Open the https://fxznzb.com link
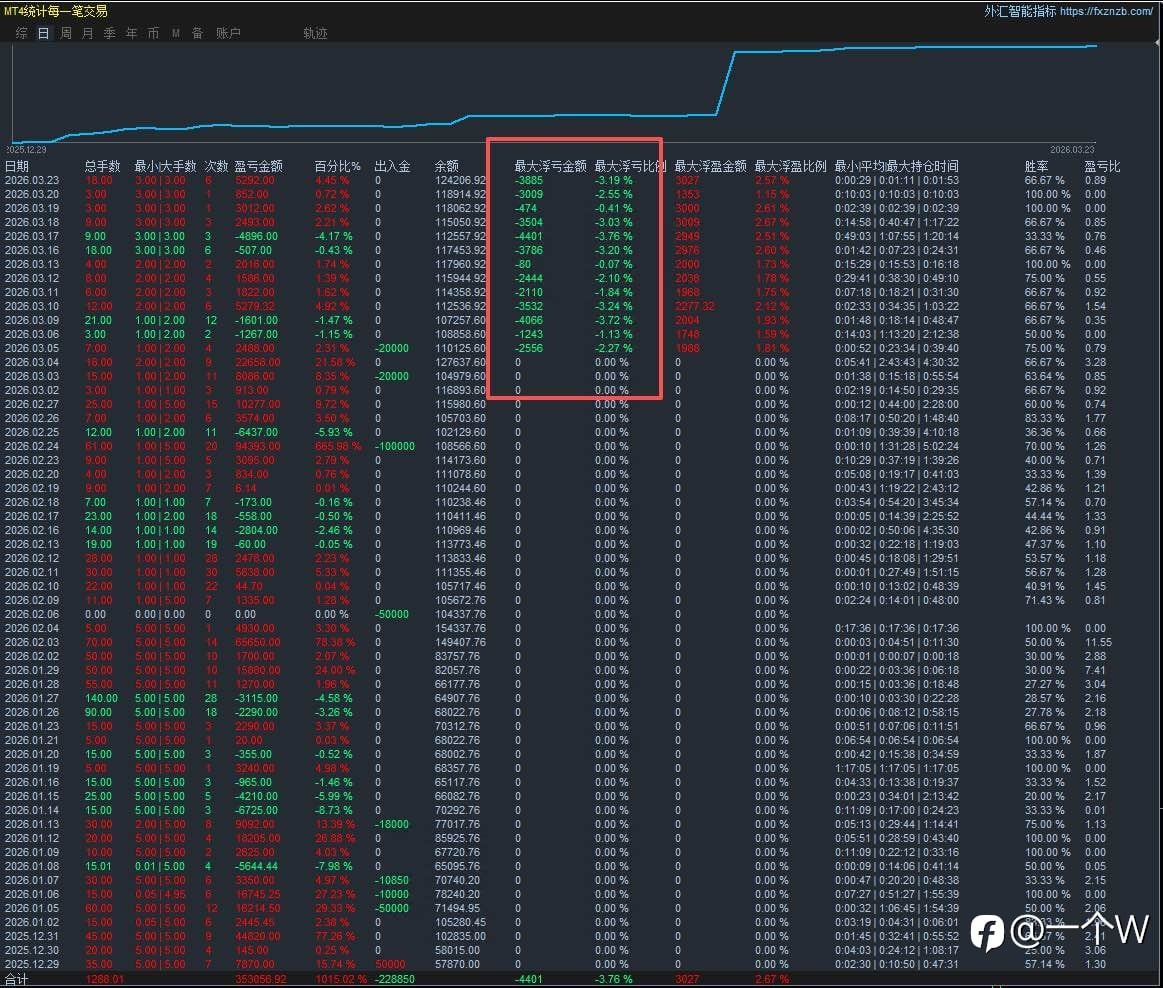The height and width of the screenshot is (988, 1163). [x=1106, y=11]
